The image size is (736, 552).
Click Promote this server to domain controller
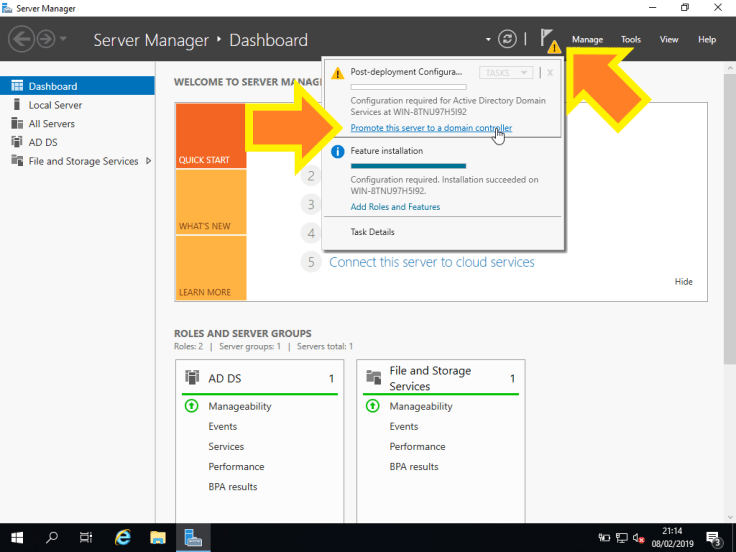431,128
